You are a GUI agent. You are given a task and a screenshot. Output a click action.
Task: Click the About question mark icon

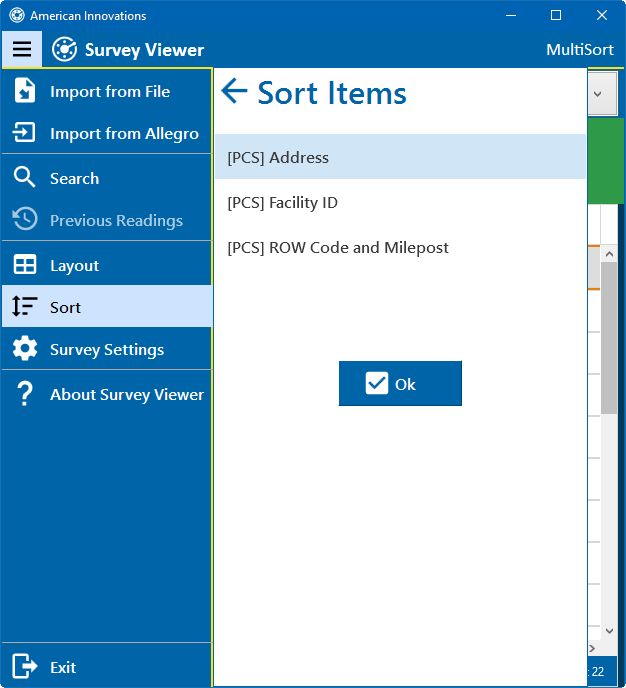tap(25, 394)
